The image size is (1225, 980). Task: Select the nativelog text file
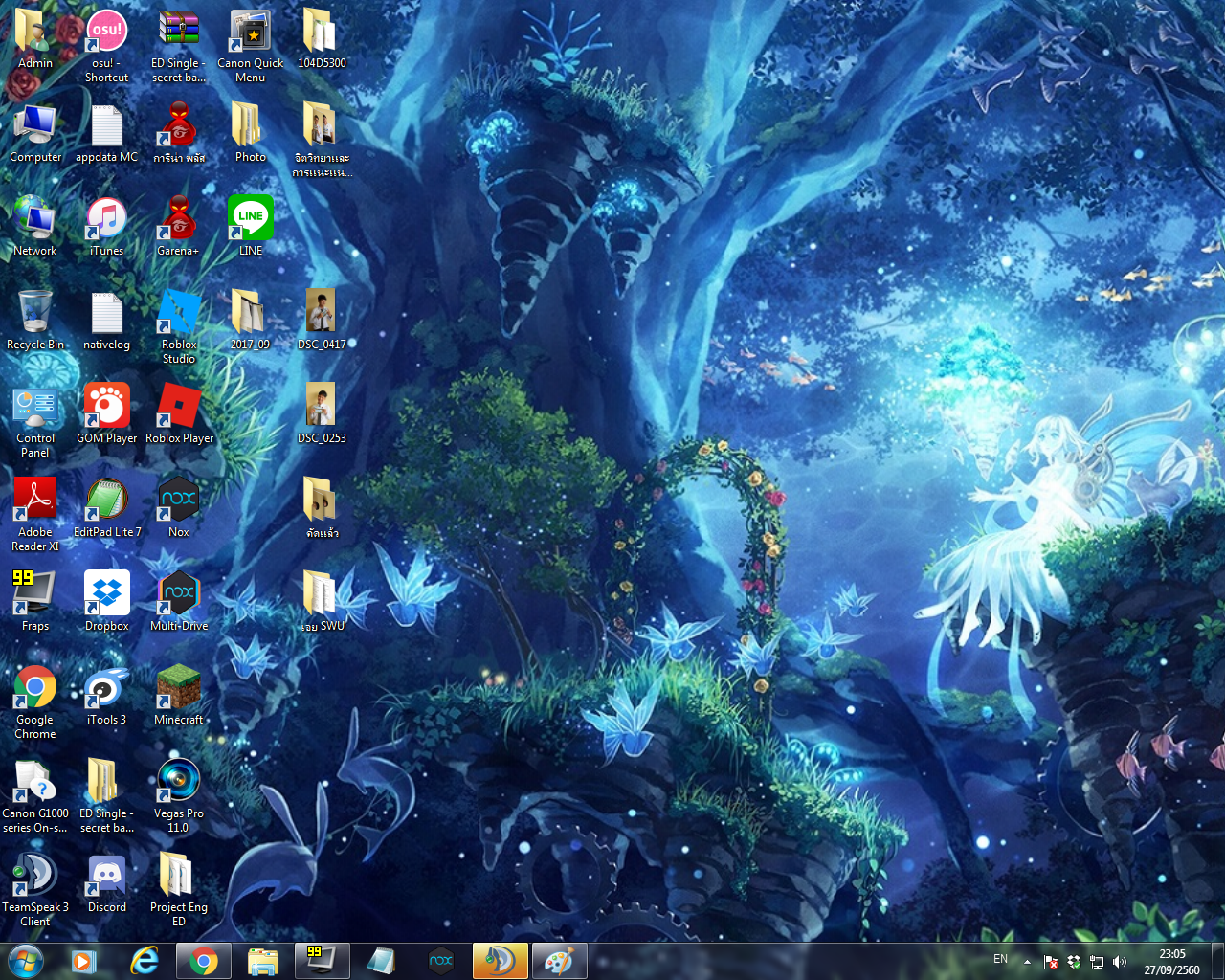click(106, 320)
